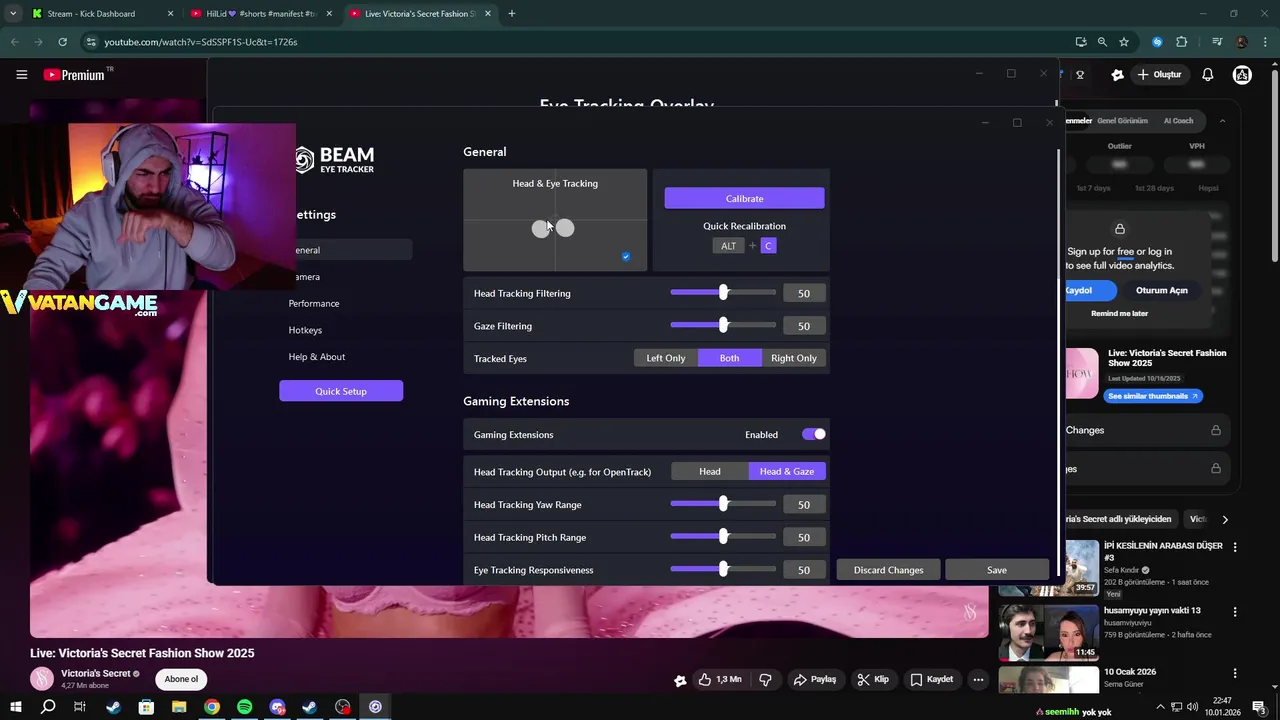Click the Beam Eye Tracker logo
This screenshot has height=720, width=1280.
tap(334, 159)
